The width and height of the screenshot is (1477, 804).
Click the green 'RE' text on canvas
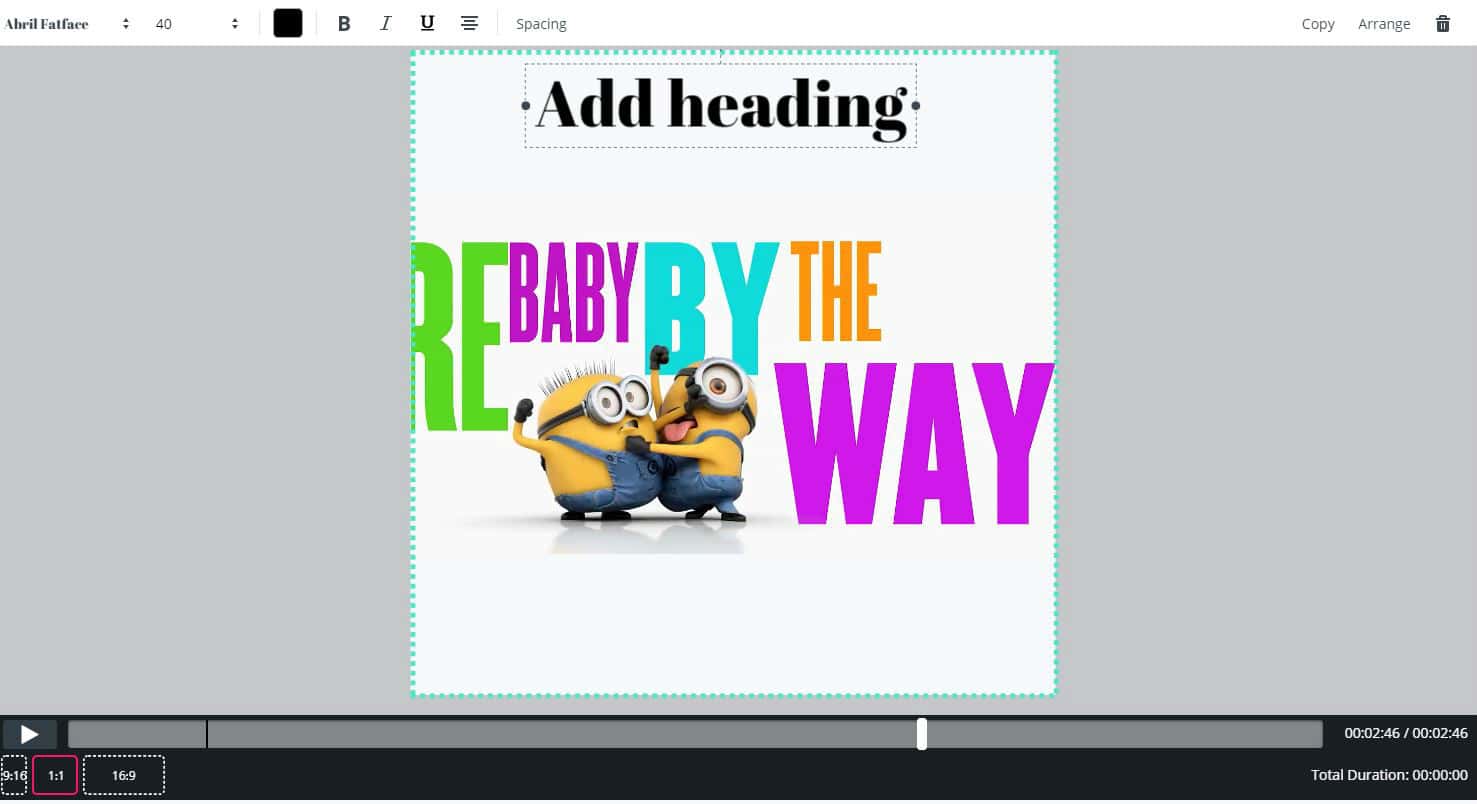(x=460, y=337)
